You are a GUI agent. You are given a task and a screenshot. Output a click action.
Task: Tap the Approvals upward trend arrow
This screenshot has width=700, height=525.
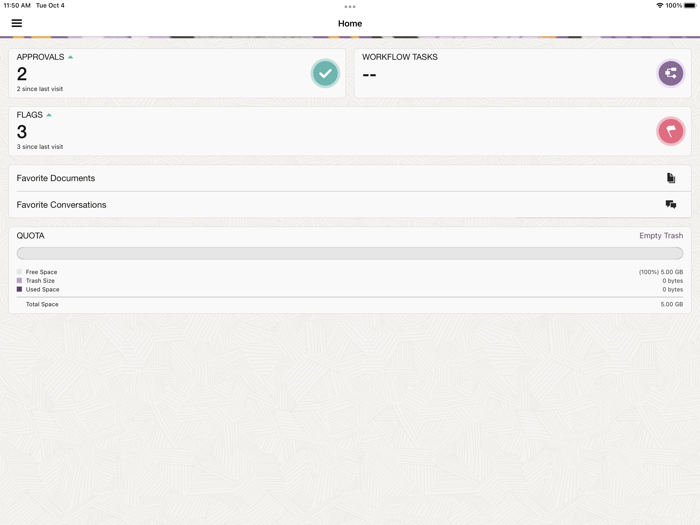[x=71, y=57]
